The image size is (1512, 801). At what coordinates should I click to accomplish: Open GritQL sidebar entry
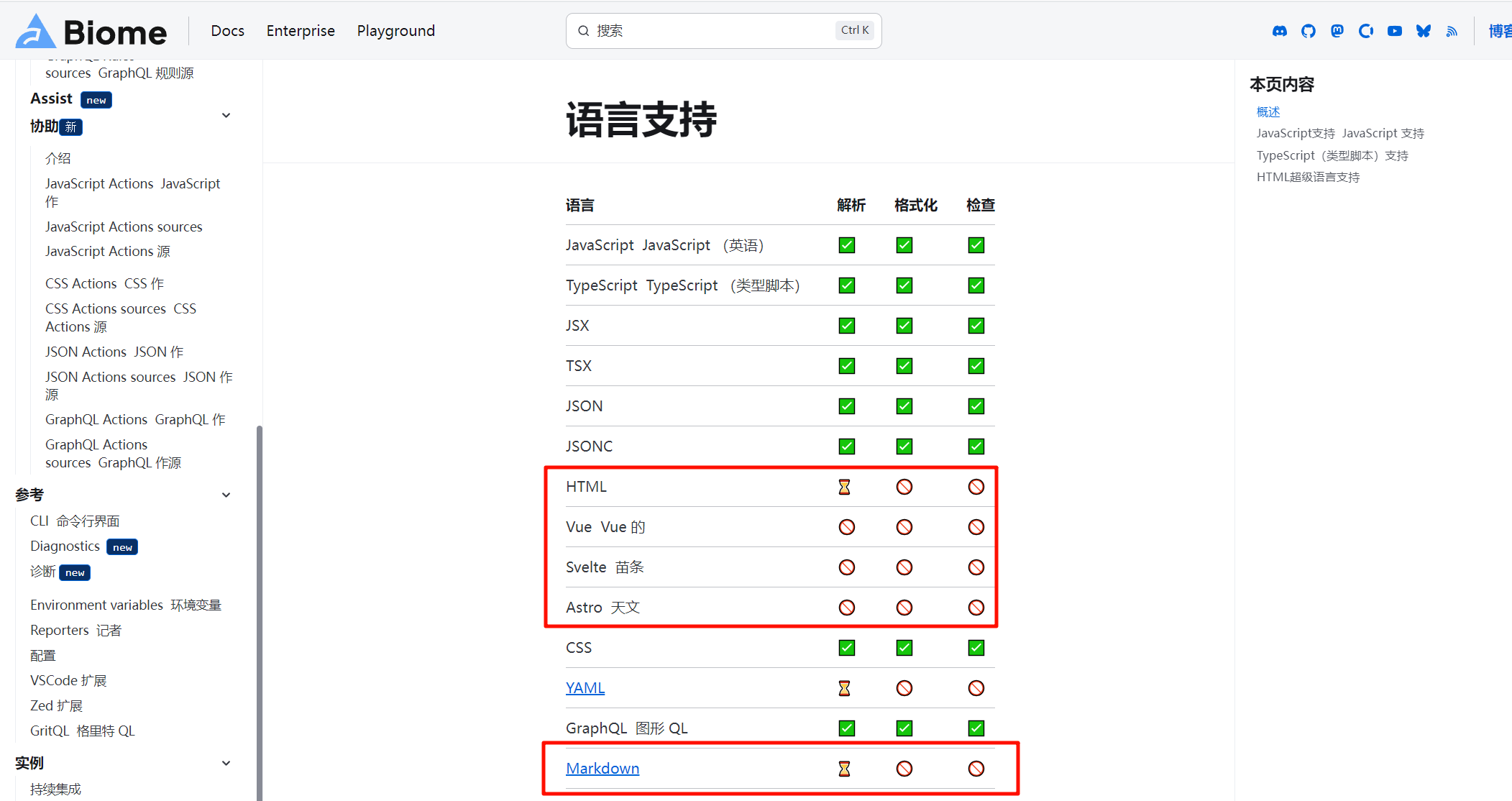pyautogui.click(x=83, y=731)
